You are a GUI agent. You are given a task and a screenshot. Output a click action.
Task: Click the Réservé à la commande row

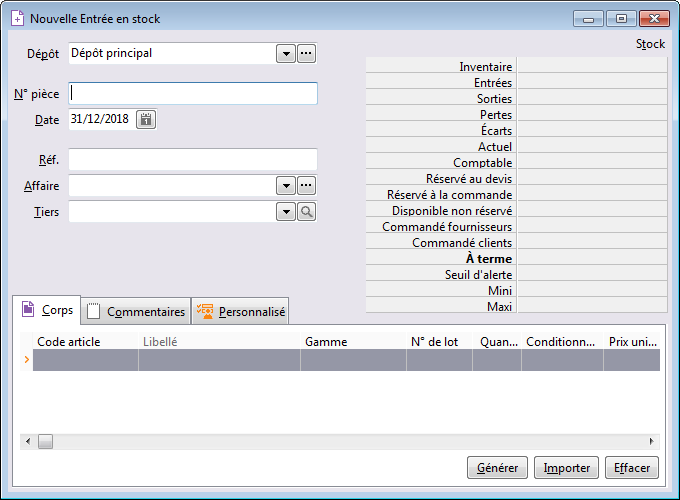pyautogui.click(x=517, y=194)
